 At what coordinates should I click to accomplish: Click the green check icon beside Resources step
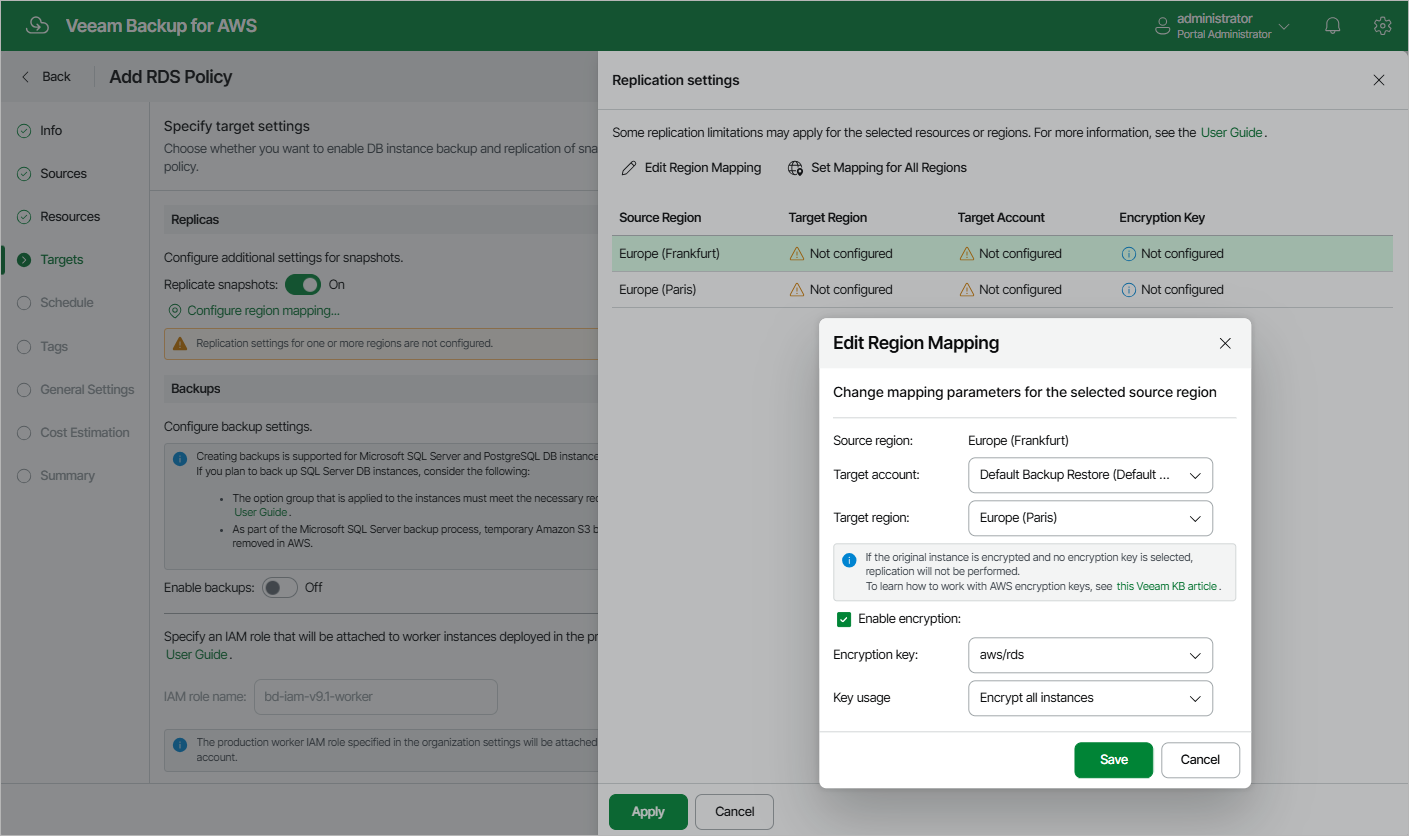click(24, 217)
